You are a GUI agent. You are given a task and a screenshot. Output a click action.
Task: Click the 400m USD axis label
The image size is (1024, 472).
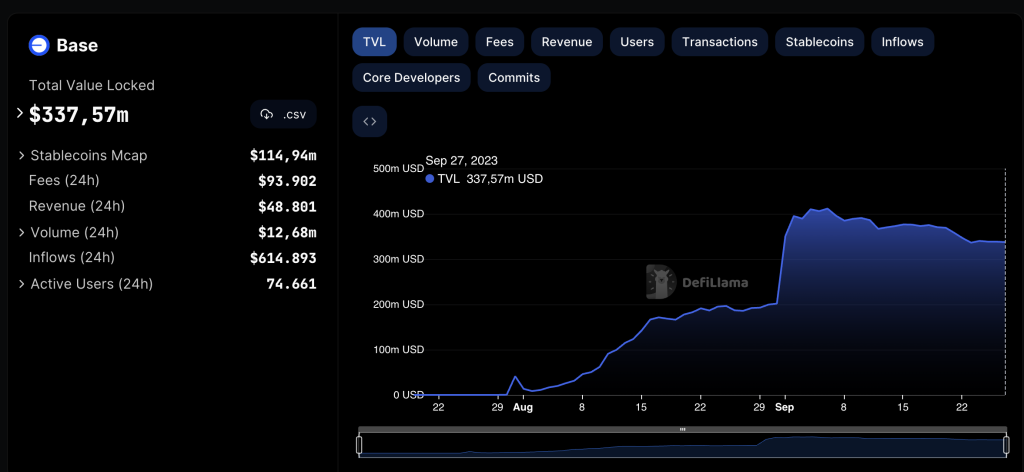tap(398, 213)
